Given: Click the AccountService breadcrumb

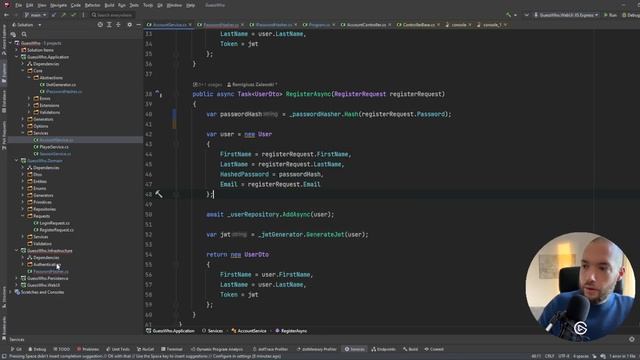Looking at the screenshot, I should [249, 331].
